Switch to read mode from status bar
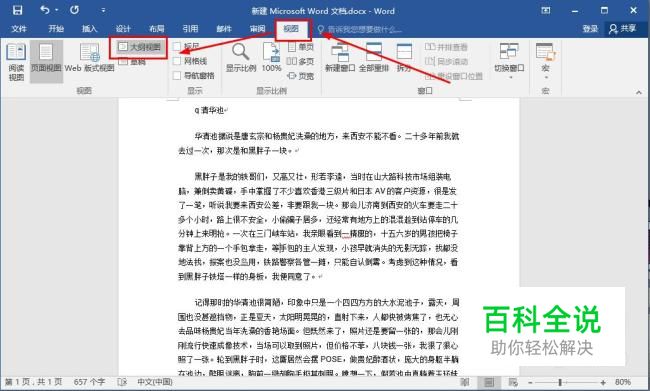The image size is (650, 391). pos(465,382)
